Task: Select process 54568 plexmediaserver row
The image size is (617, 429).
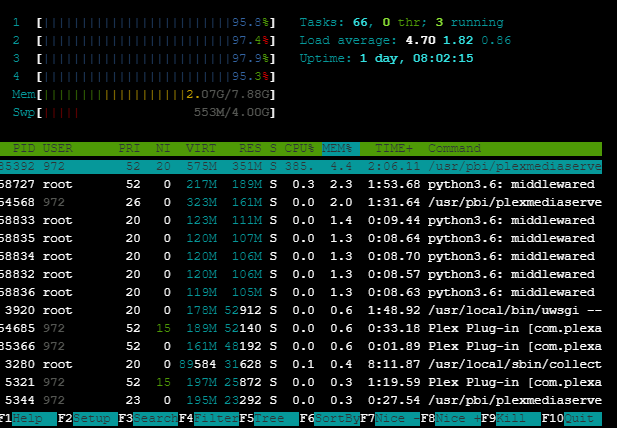Action: click(x=301, y=202)
